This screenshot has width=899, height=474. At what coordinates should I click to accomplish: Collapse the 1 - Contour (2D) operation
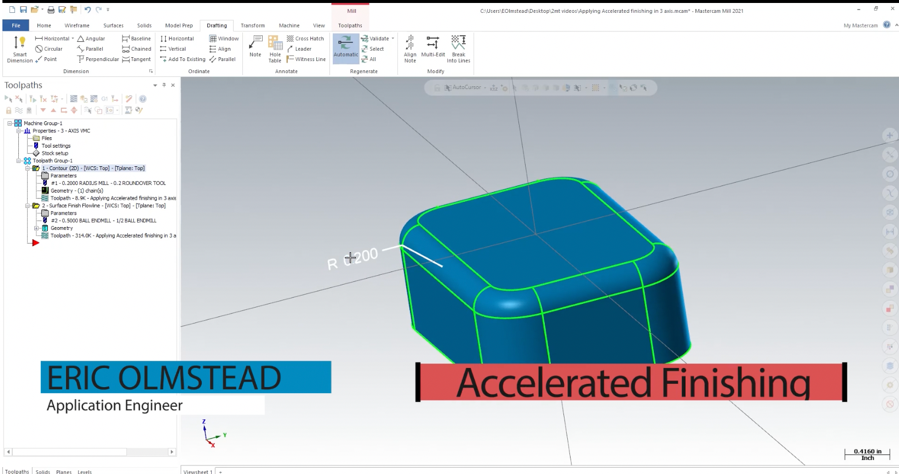click(28, 169)
